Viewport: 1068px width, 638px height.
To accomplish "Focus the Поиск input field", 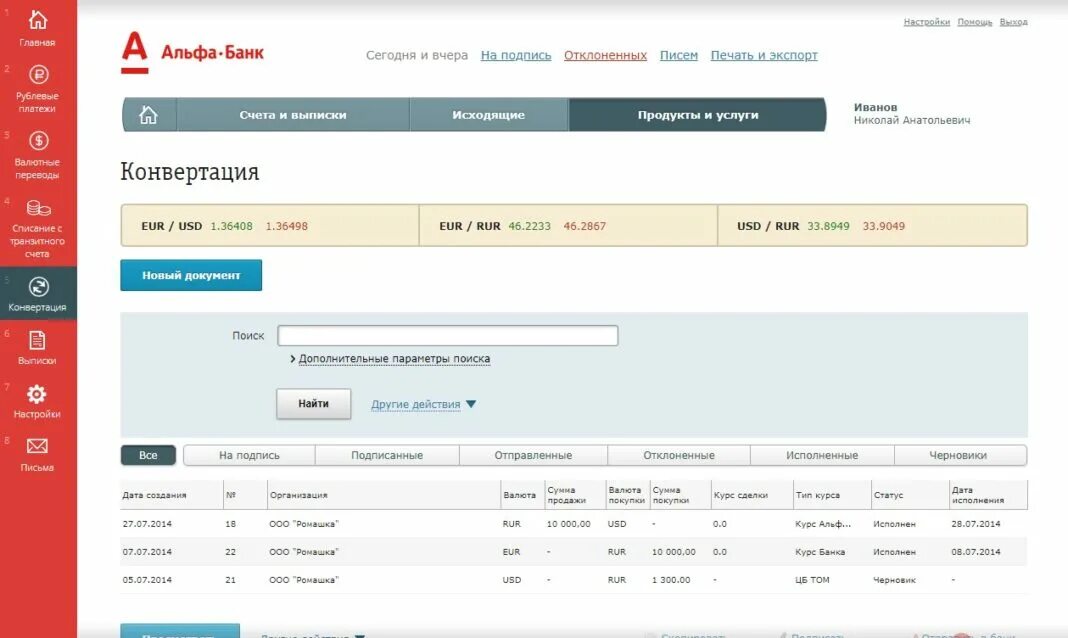I will [x=447, y=335].
